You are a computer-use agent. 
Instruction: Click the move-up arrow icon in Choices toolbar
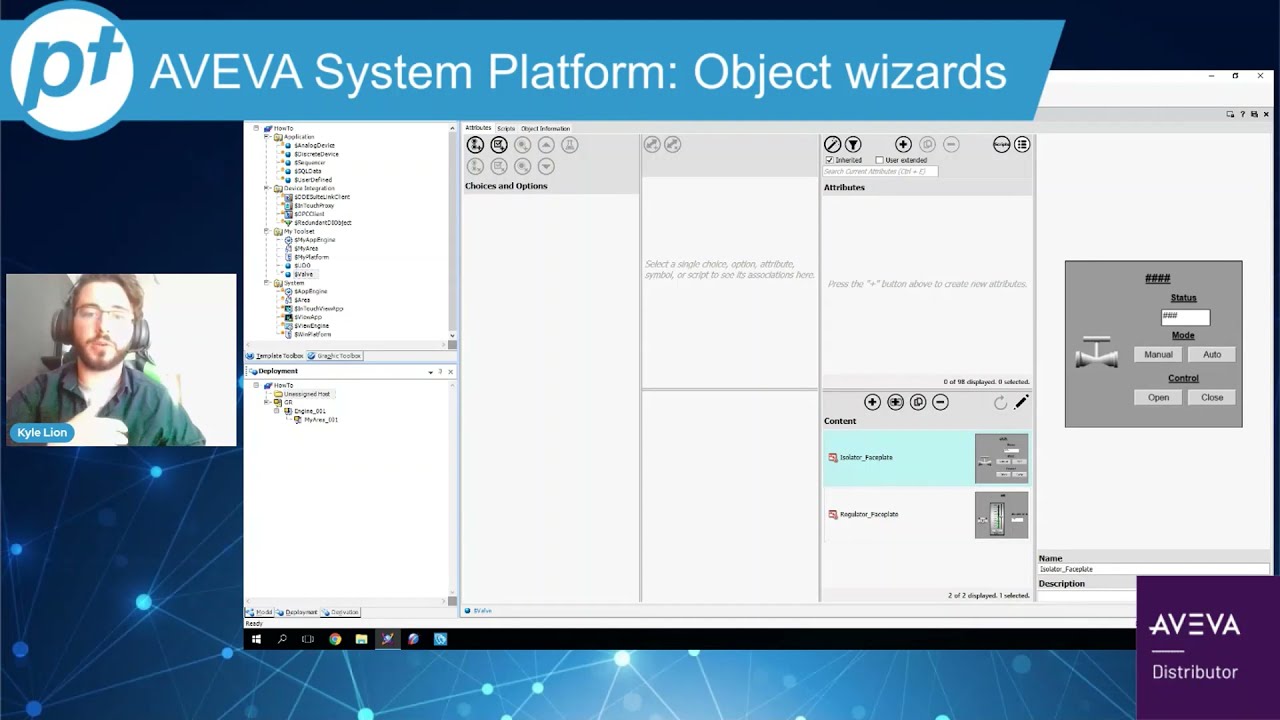(x=546, y=145)
